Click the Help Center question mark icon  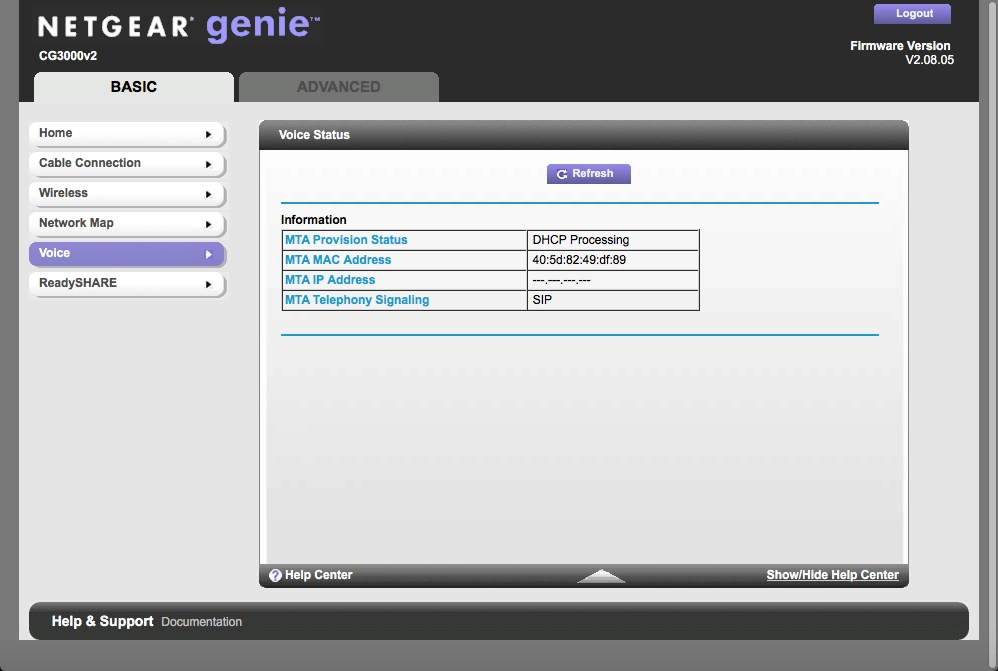(275, 576)
